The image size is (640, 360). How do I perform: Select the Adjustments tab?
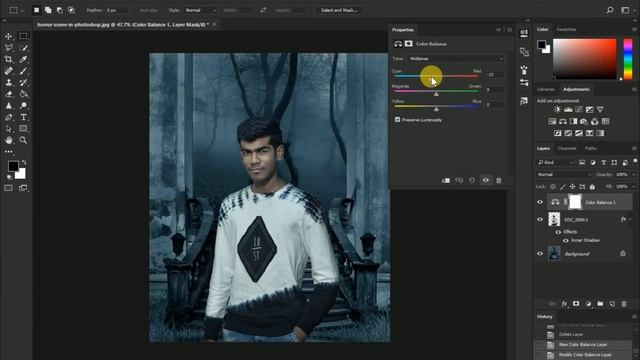[x=576, y=89]
